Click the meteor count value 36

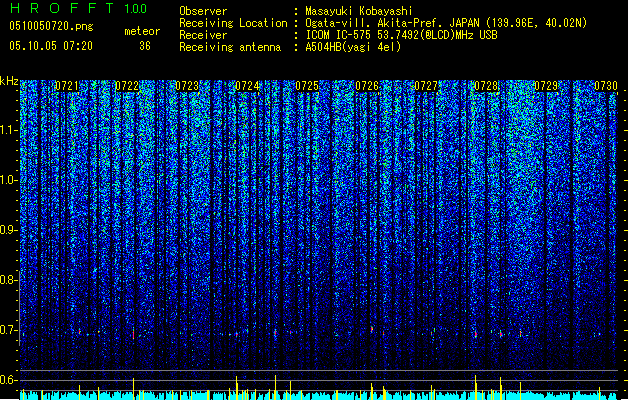pos(145,46)
